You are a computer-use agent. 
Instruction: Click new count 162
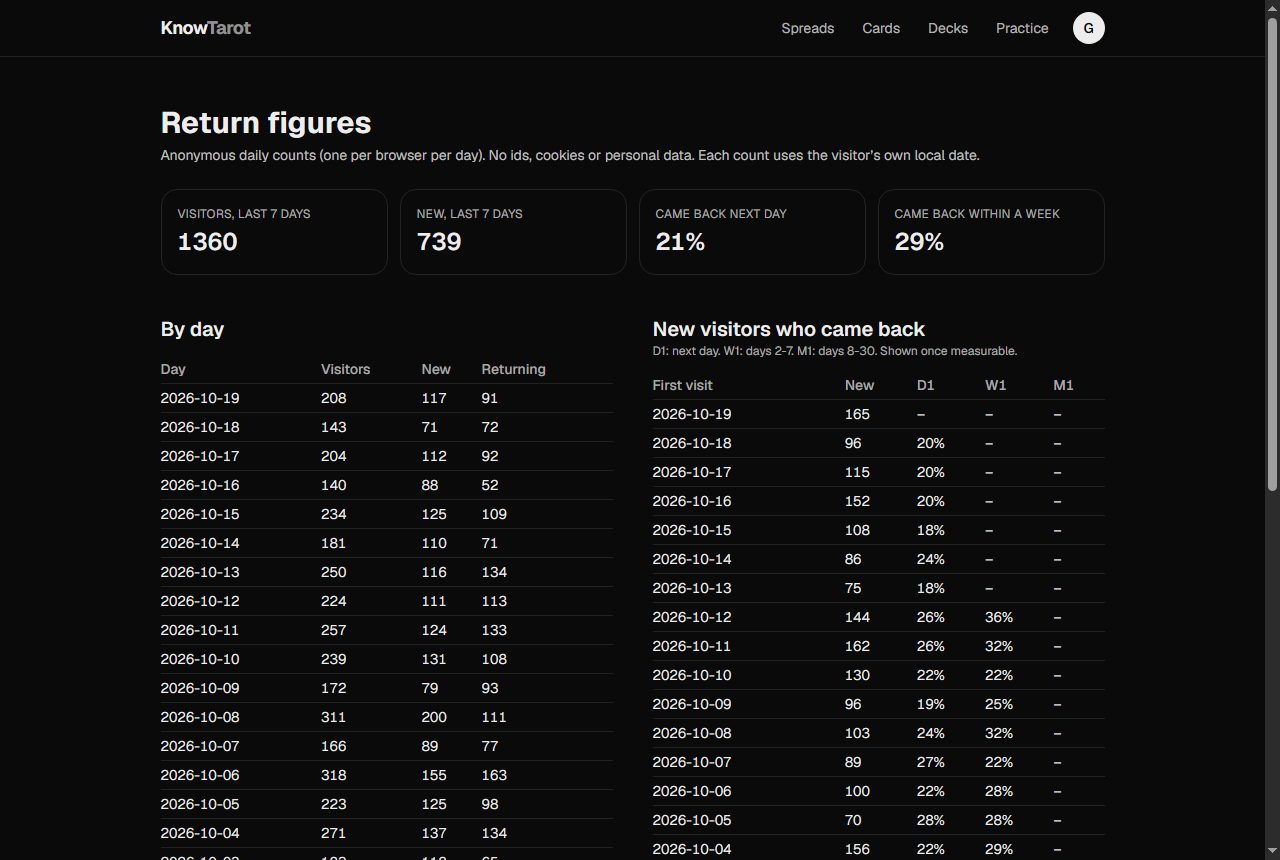[x=857, y=646]
